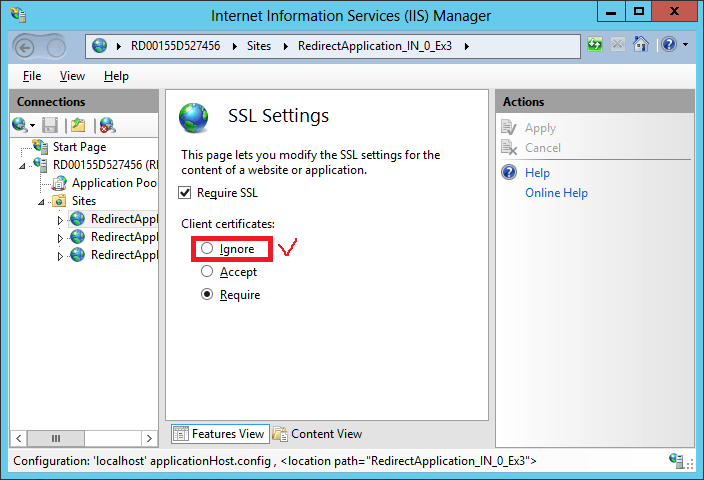Select the Ignore client certificates option
The width and height of the screenshot is (704, 480).
point(206,248)
